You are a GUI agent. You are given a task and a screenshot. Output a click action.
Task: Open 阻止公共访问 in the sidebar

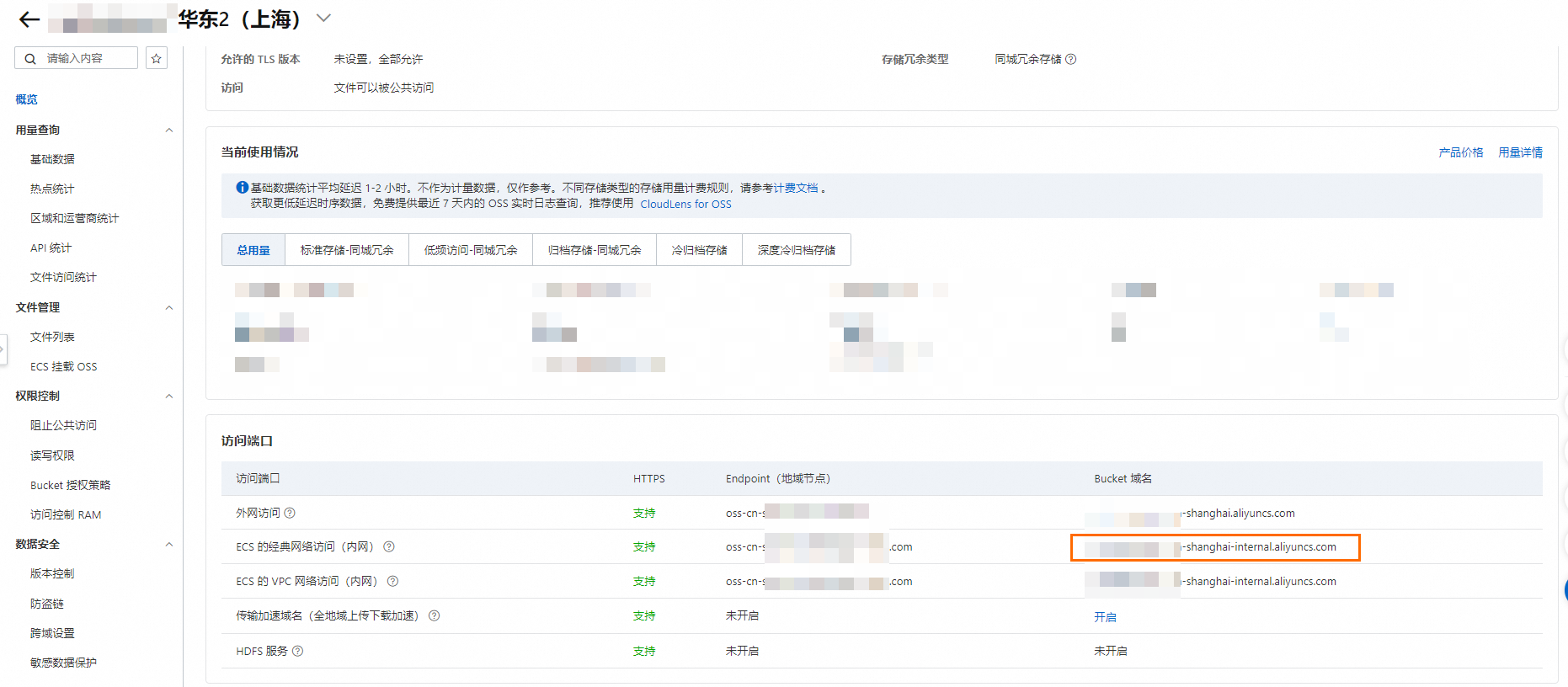click(x=63, y=425)
